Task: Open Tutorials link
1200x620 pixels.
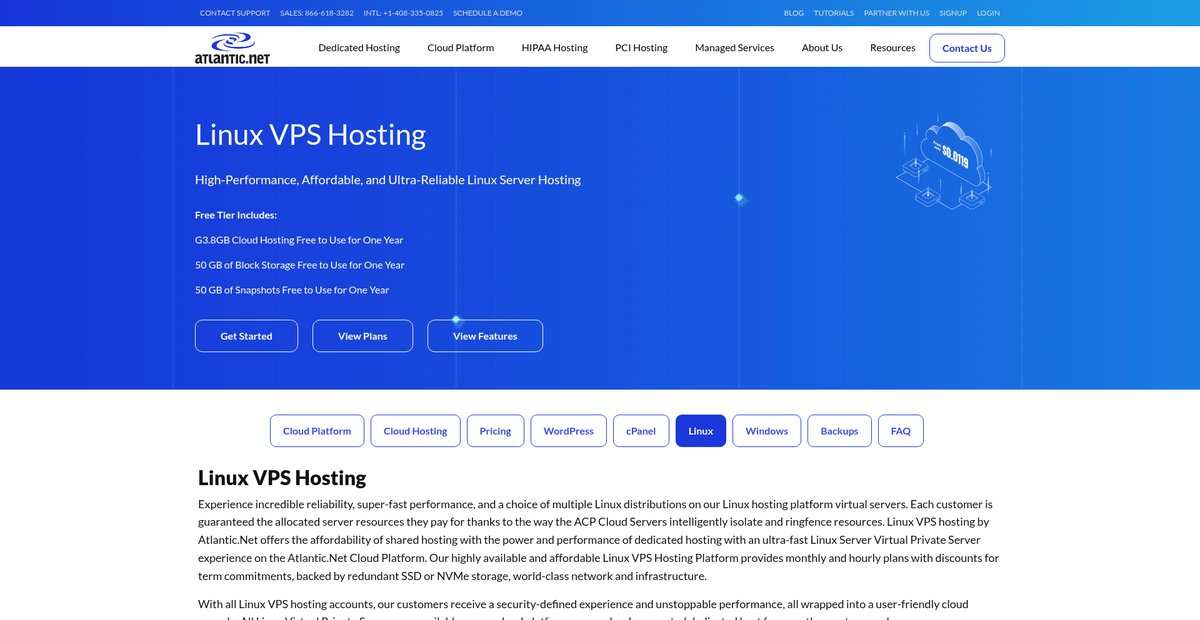Action: click(x=834, y=13)
